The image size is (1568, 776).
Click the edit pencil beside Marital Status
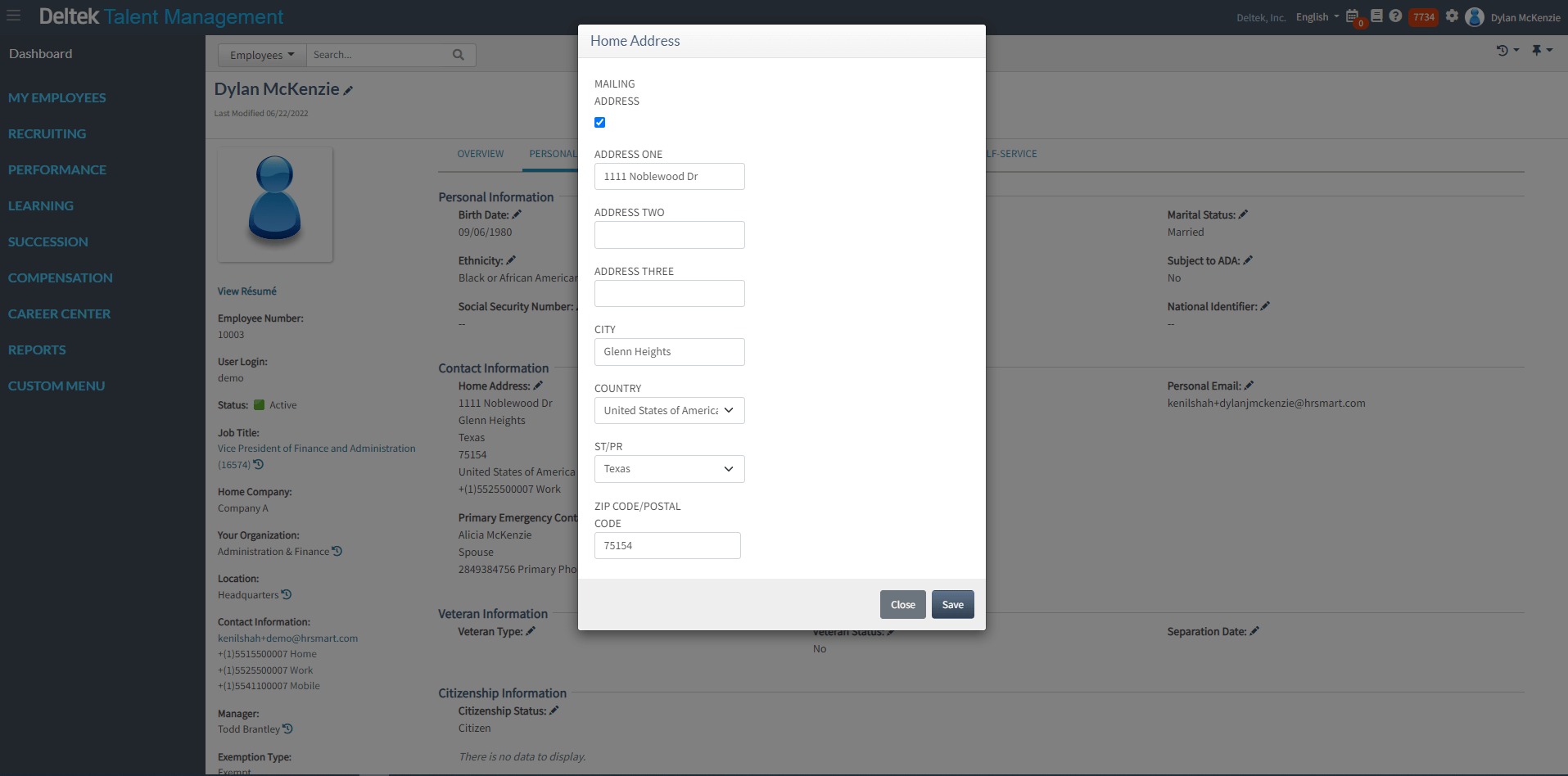(1243, 214)
